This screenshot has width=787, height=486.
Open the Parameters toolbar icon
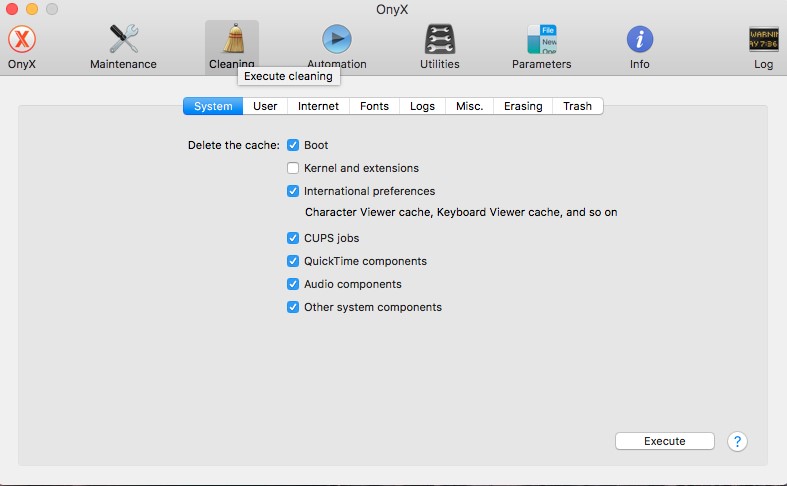click(x=541, y=40)
